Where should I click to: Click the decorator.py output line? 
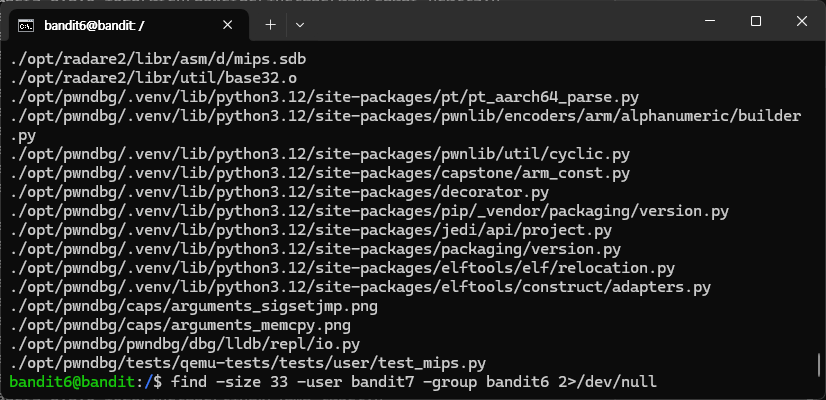(279, 192)
